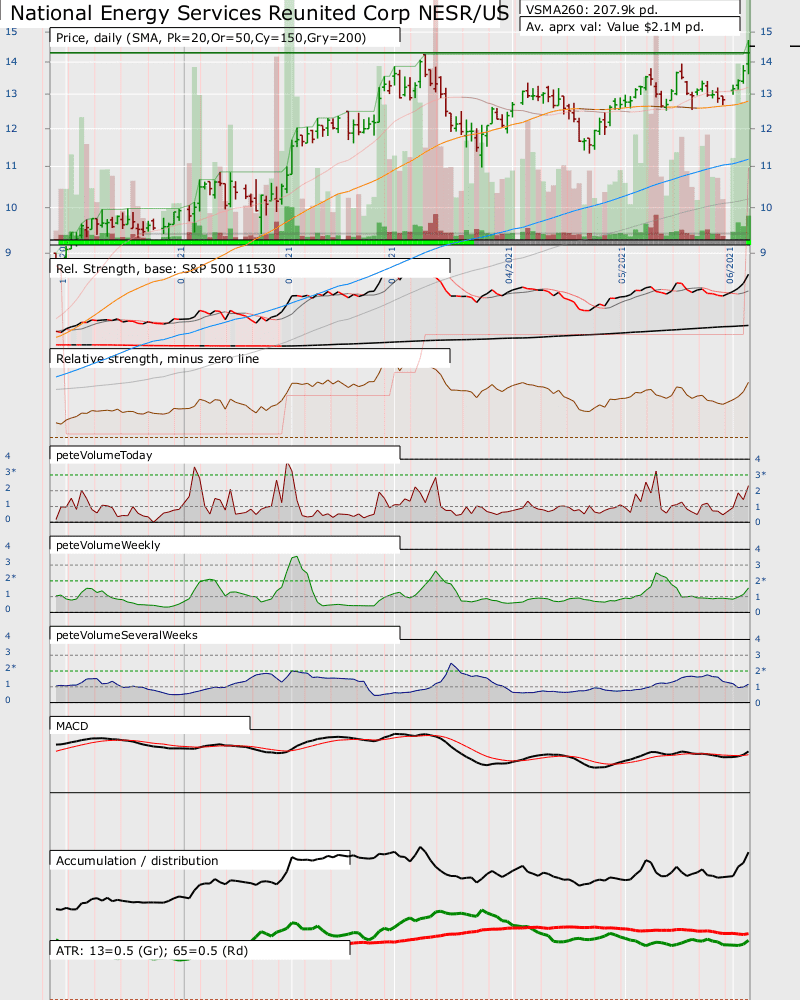The width and height of the screenshot is (800, 1000).
Task: Click '3*' on peteVolumeToday left axis
Action: pyautogui.click(x=11, y=471)
